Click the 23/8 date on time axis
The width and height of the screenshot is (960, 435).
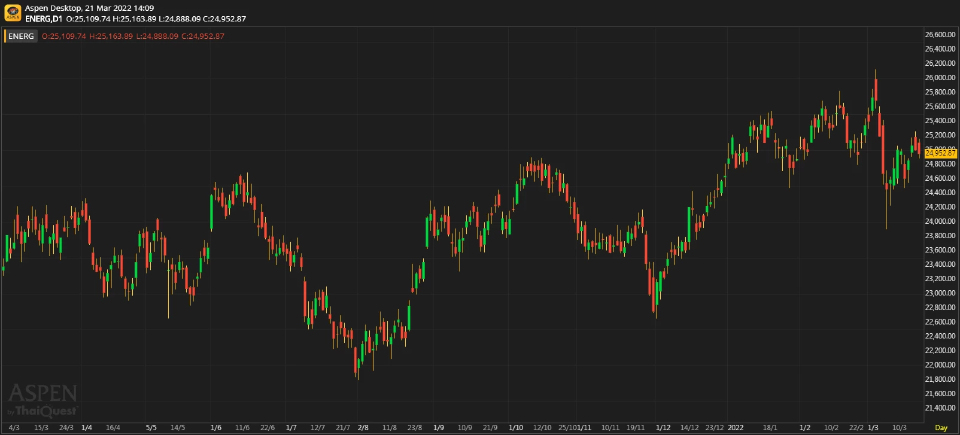coord(415,427)
